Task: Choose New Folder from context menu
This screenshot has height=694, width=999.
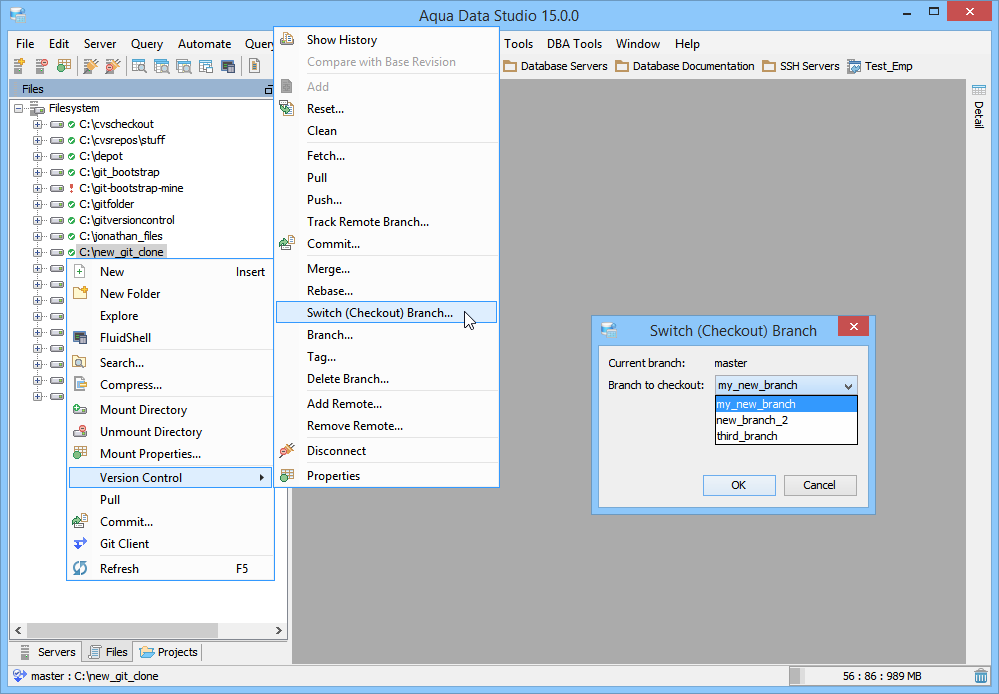Action: [171, 294]
